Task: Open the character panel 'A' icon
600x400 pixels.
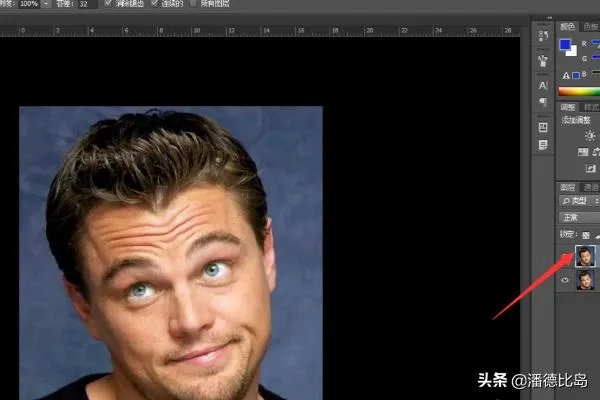Action: (x=543, y=85)
